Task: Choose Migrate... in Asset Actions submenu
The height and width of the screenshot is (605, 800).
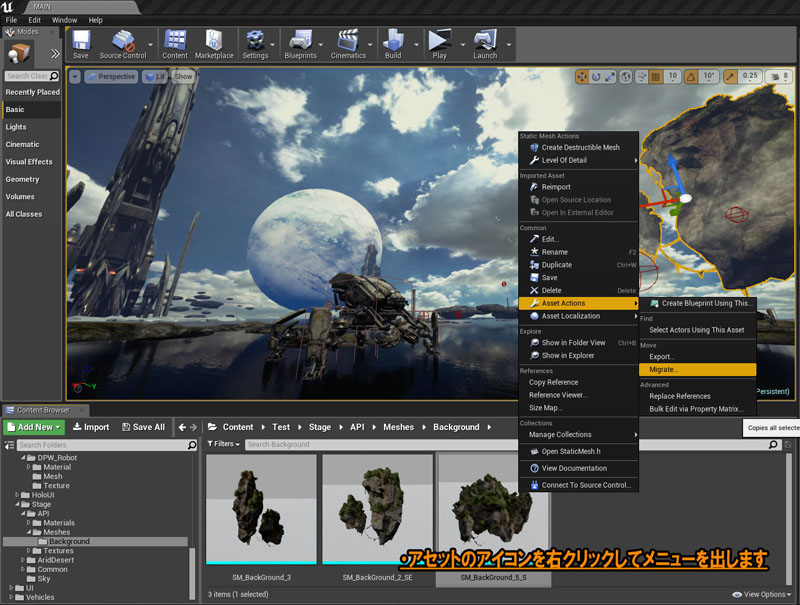Action: click(x=697, y=369)
